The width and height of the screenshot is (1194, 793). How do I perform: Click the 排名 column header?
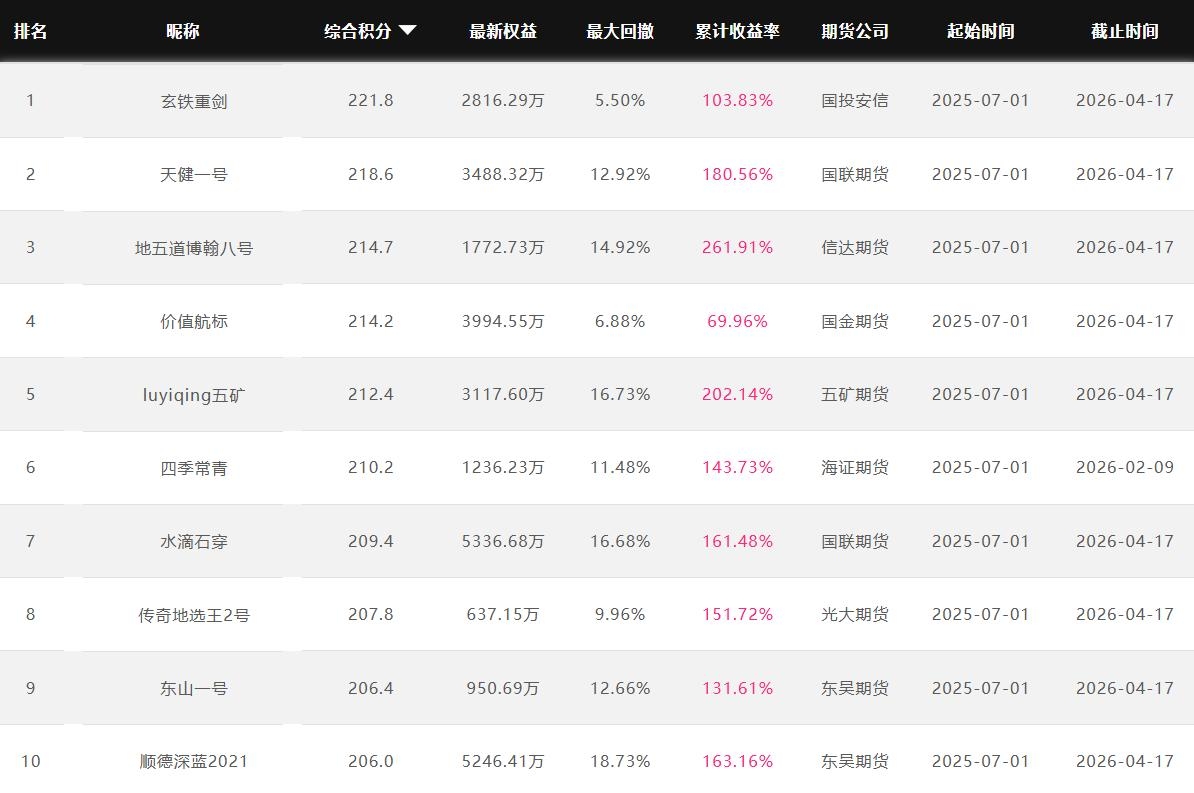[30, 31]
